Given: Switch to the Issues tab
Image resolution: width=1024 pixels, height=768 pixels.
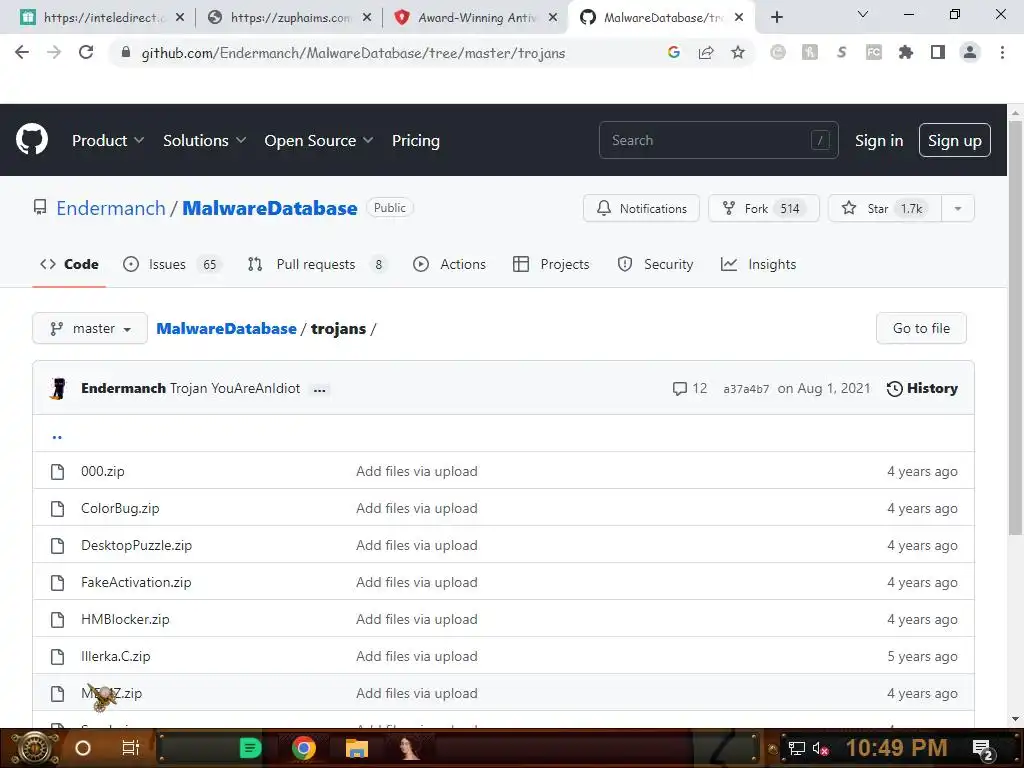Looking at the screenshot, I should (x=173, y=264).
